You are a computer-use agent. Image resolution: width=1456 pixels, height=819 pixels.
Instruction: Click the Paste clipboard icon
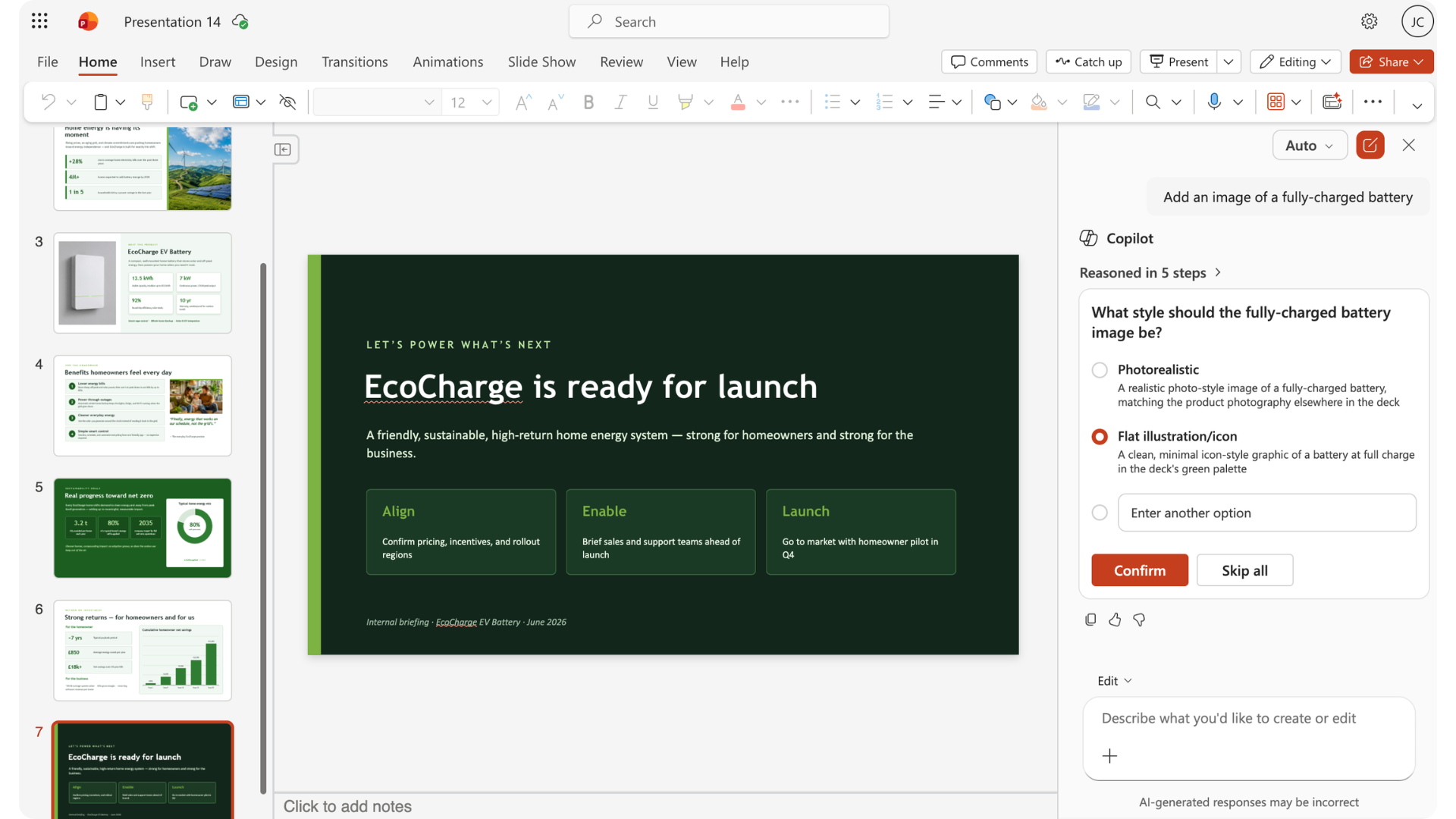[100, 102]
